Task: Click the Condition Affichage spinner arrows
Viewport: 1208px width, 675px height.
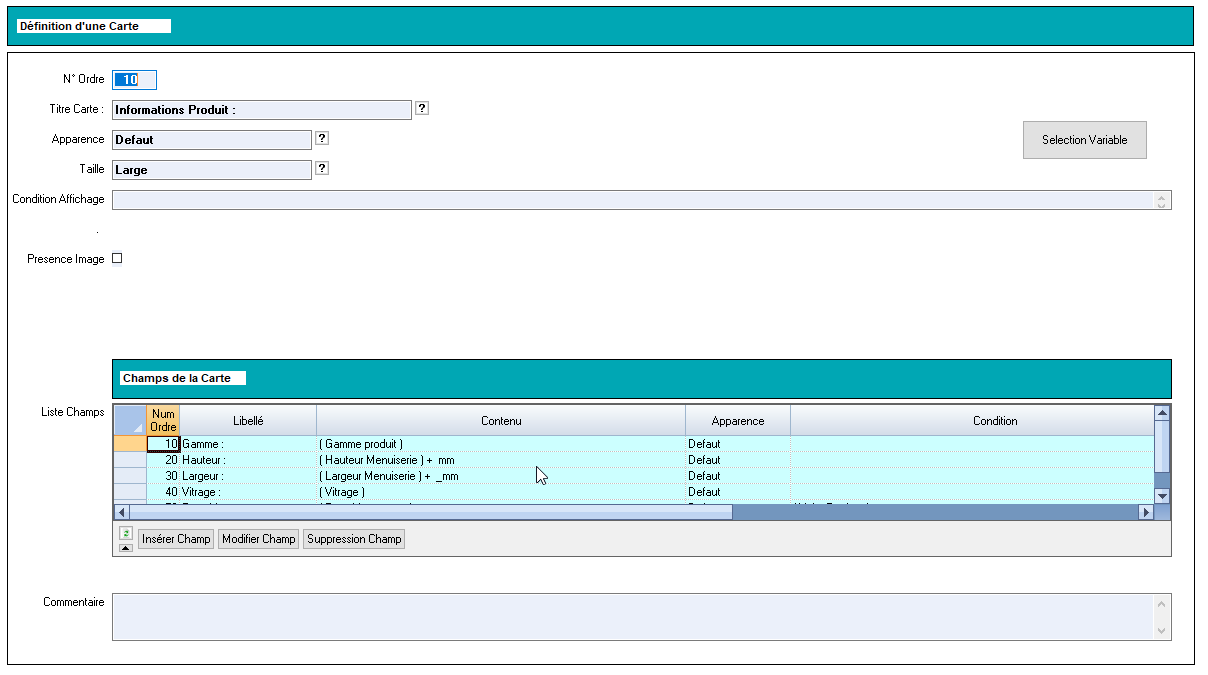Action: coord(1161,200)
